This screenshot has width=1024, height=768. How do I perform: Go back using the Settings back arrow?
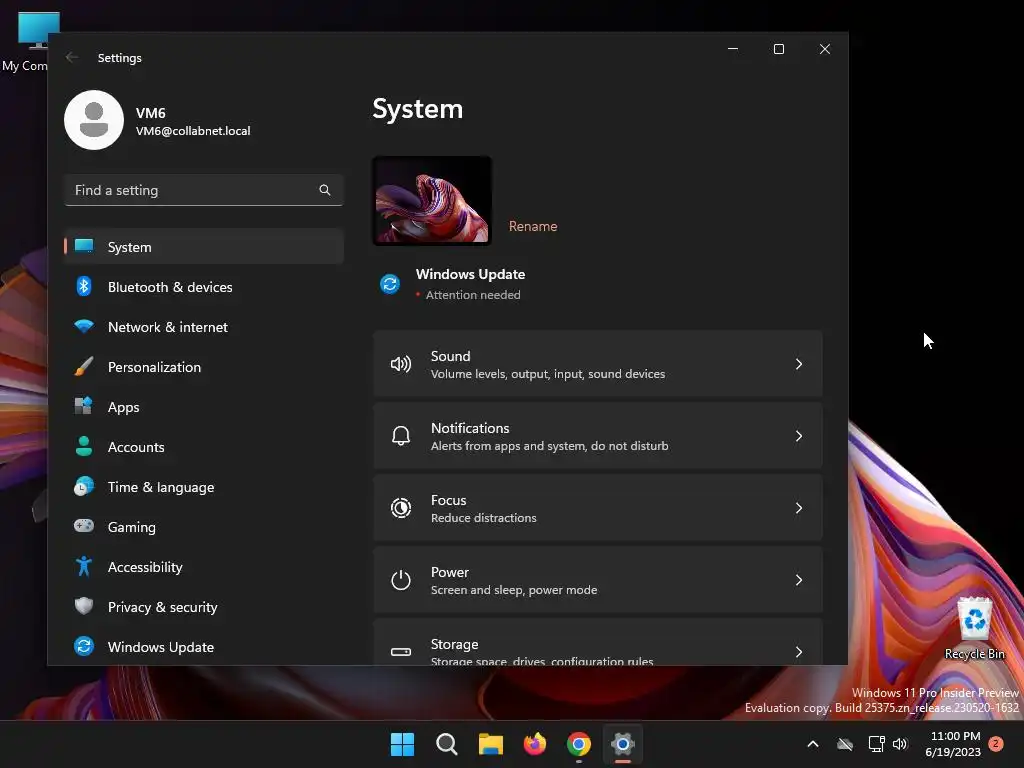point(72,57)
